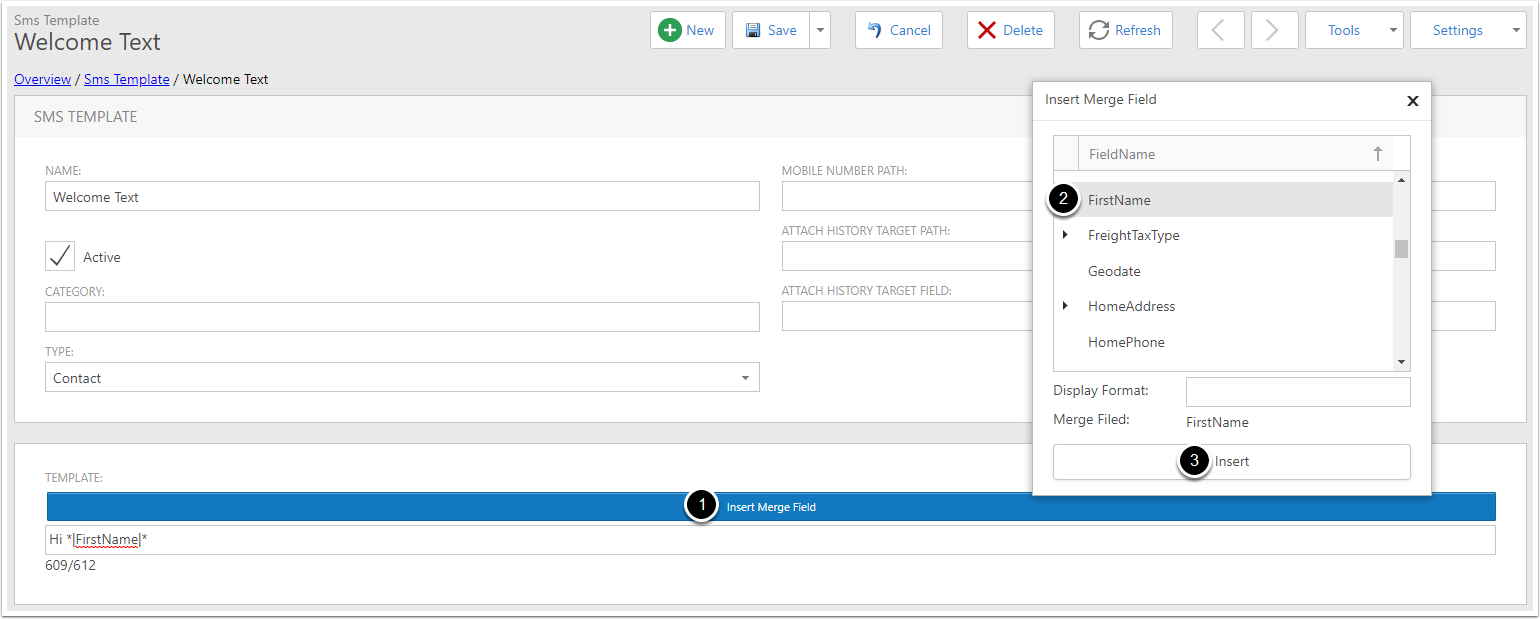Expand the FreightTaxType tree node
1540x619 pixels.
click(x=1065, y=236)
